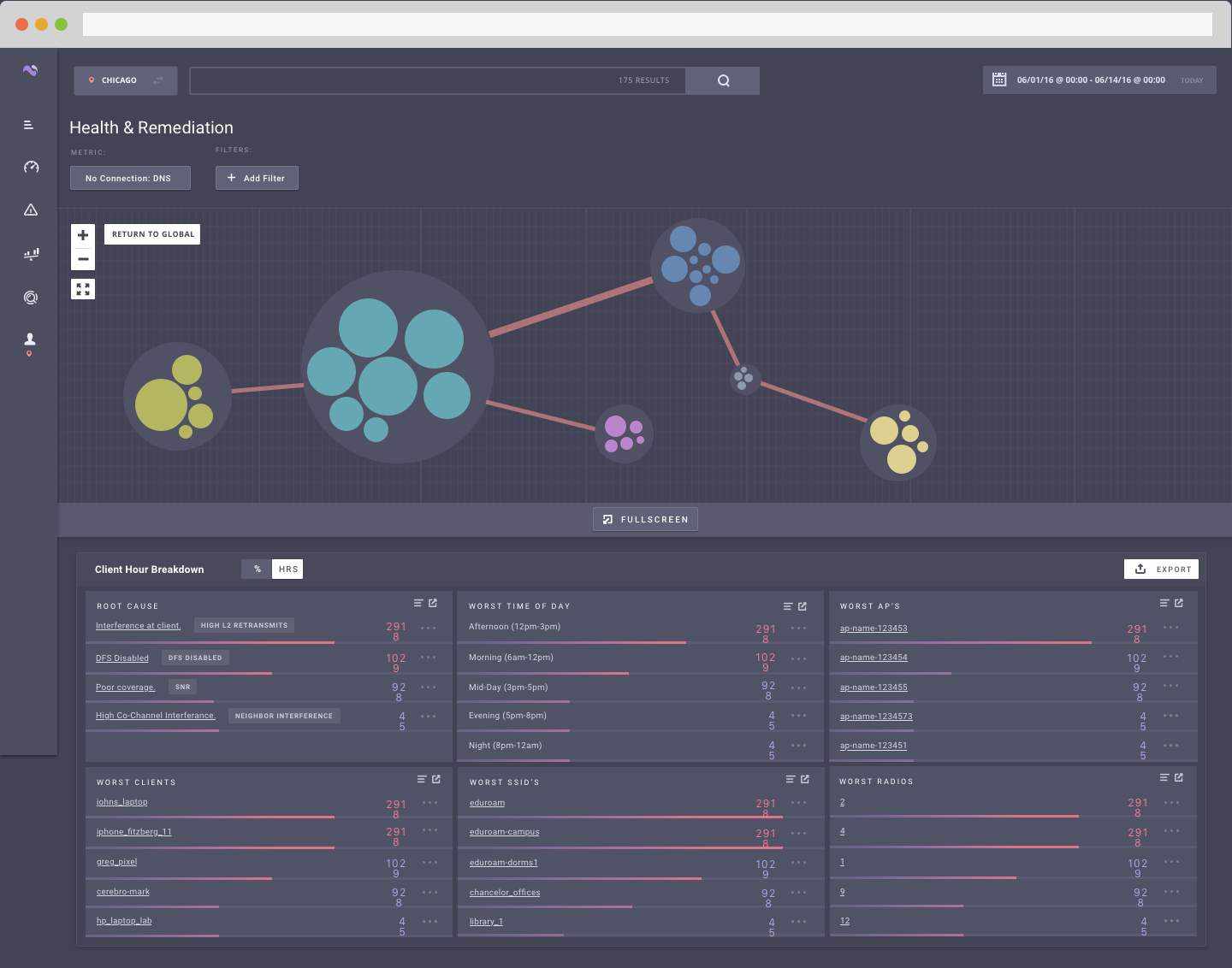Open the dashboard gauge icon in sidebar
1232x968 pixels.
coord(31,167)
